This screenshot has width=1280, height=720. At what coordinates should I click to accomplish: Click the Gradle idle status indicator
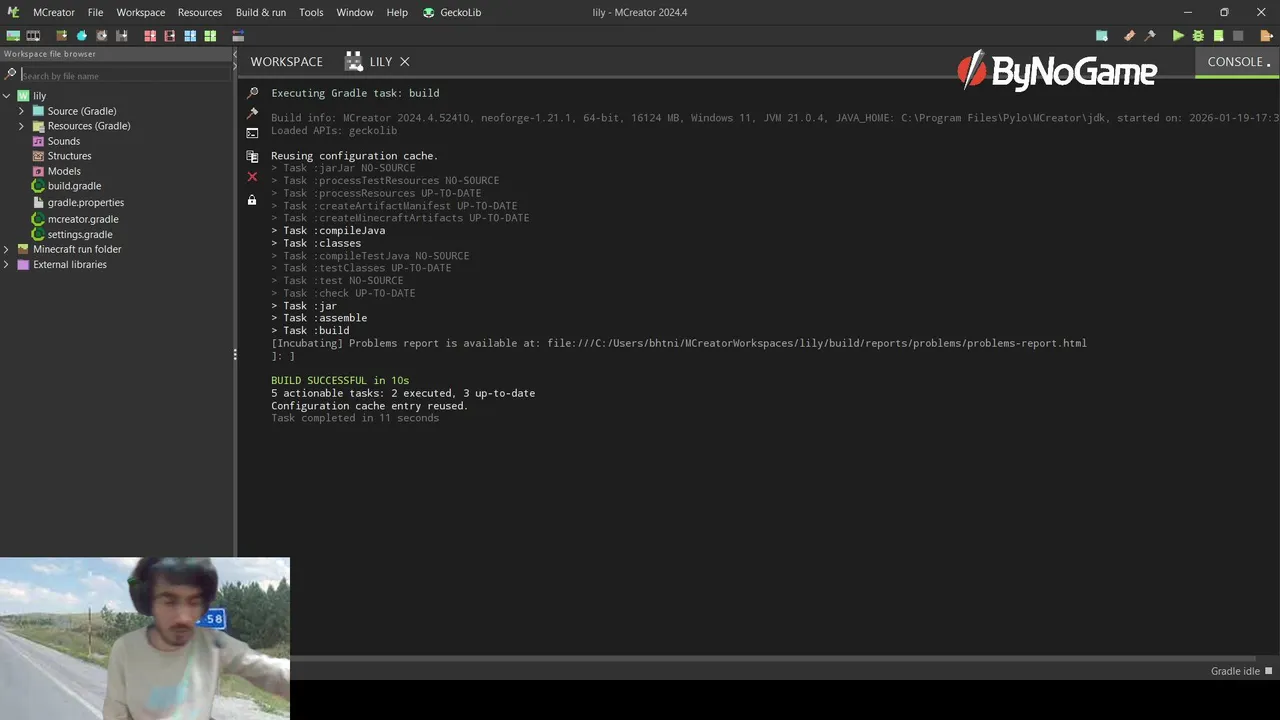tap(1241, 671)
